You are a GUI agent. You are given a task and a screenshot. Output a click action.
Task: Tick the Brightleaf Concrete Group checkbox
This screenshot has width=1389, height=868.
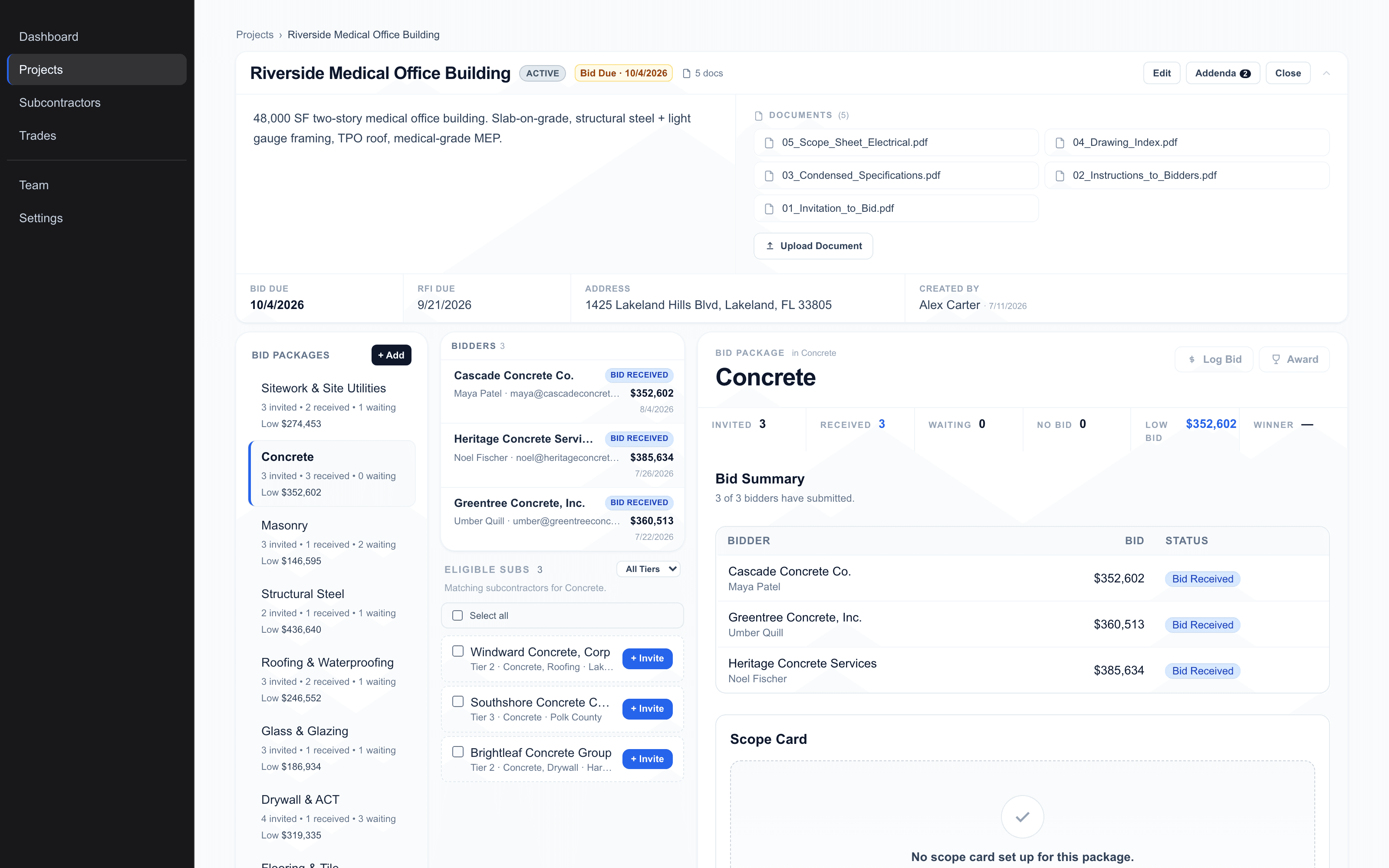[x=458, y=751]
